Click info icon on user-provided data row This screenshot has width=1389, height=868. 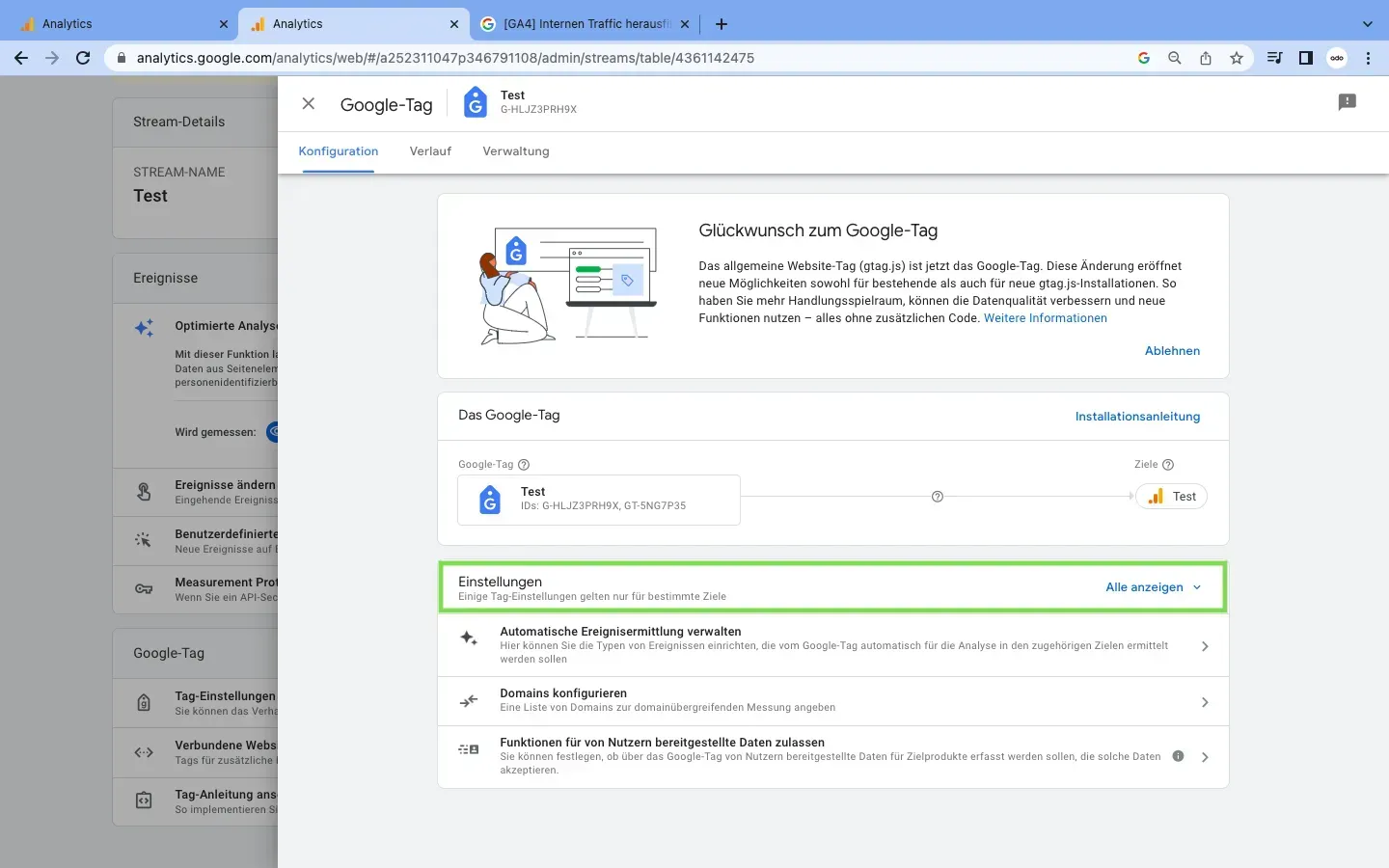(x=1178, y=756)
